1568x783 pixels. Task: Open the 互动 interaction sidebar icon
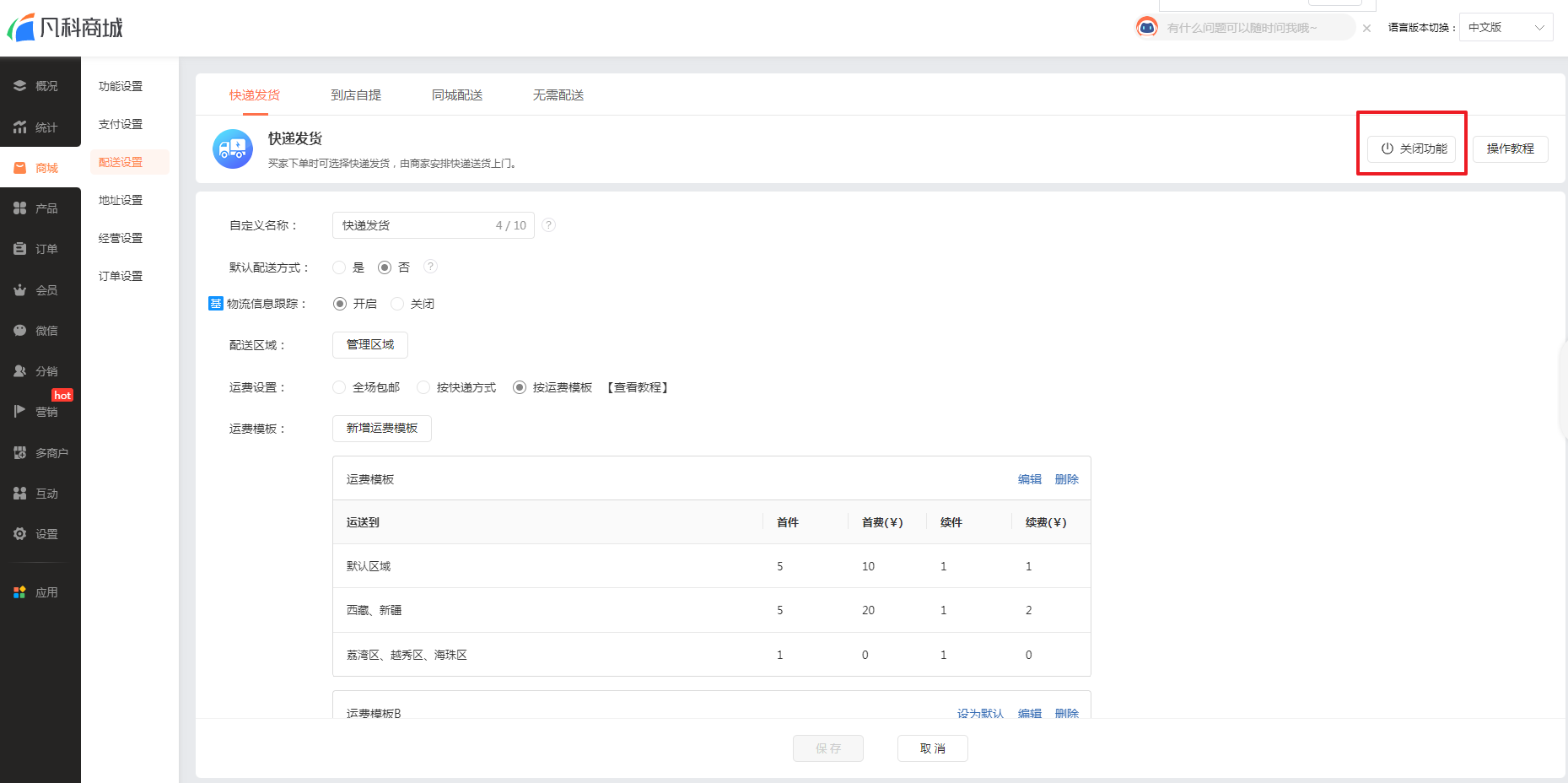(19, 494)
